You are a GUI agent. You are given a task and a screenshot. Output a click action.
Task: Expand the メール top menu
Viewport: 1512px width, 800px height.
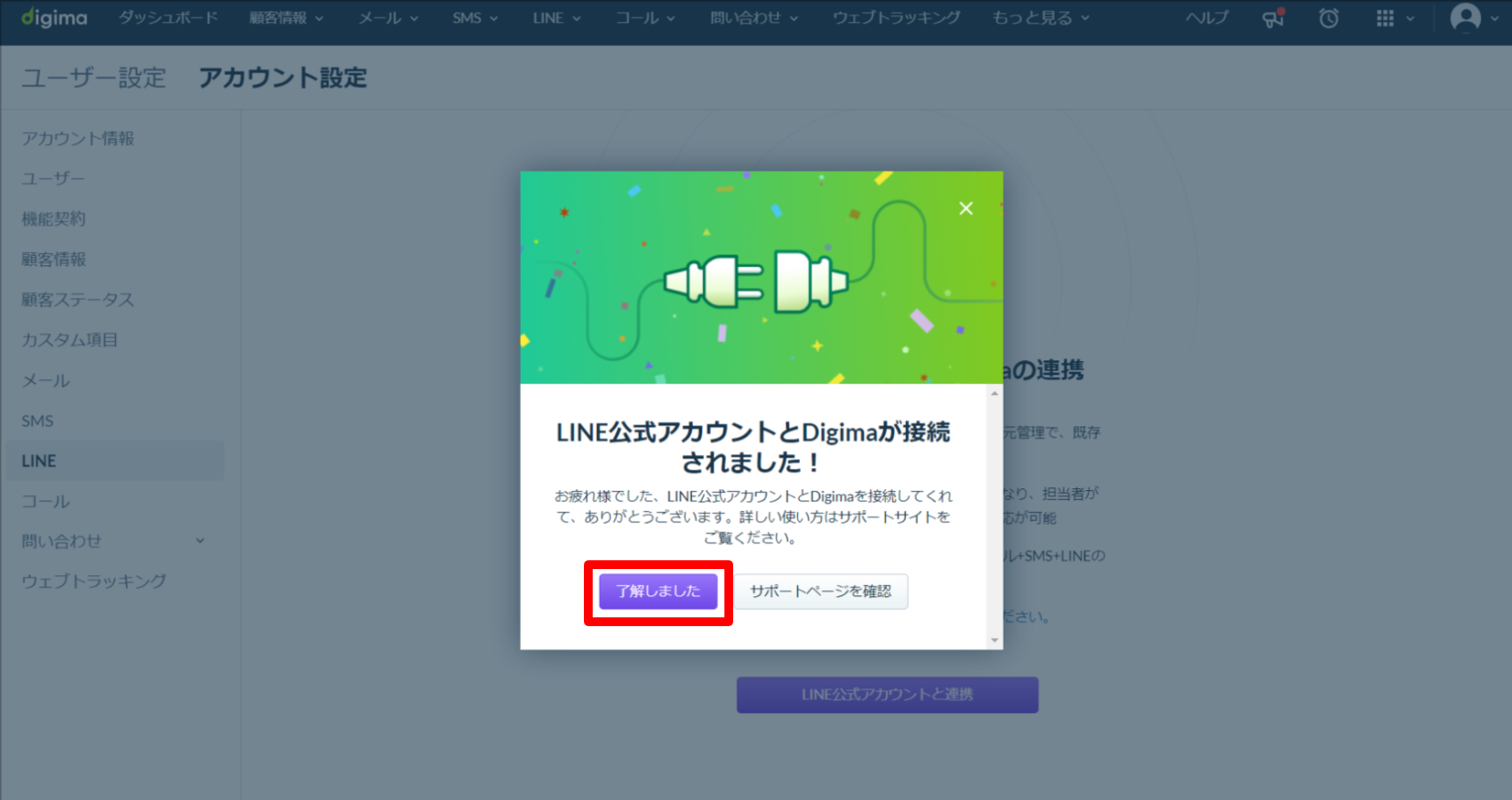(x=388, y=18)
